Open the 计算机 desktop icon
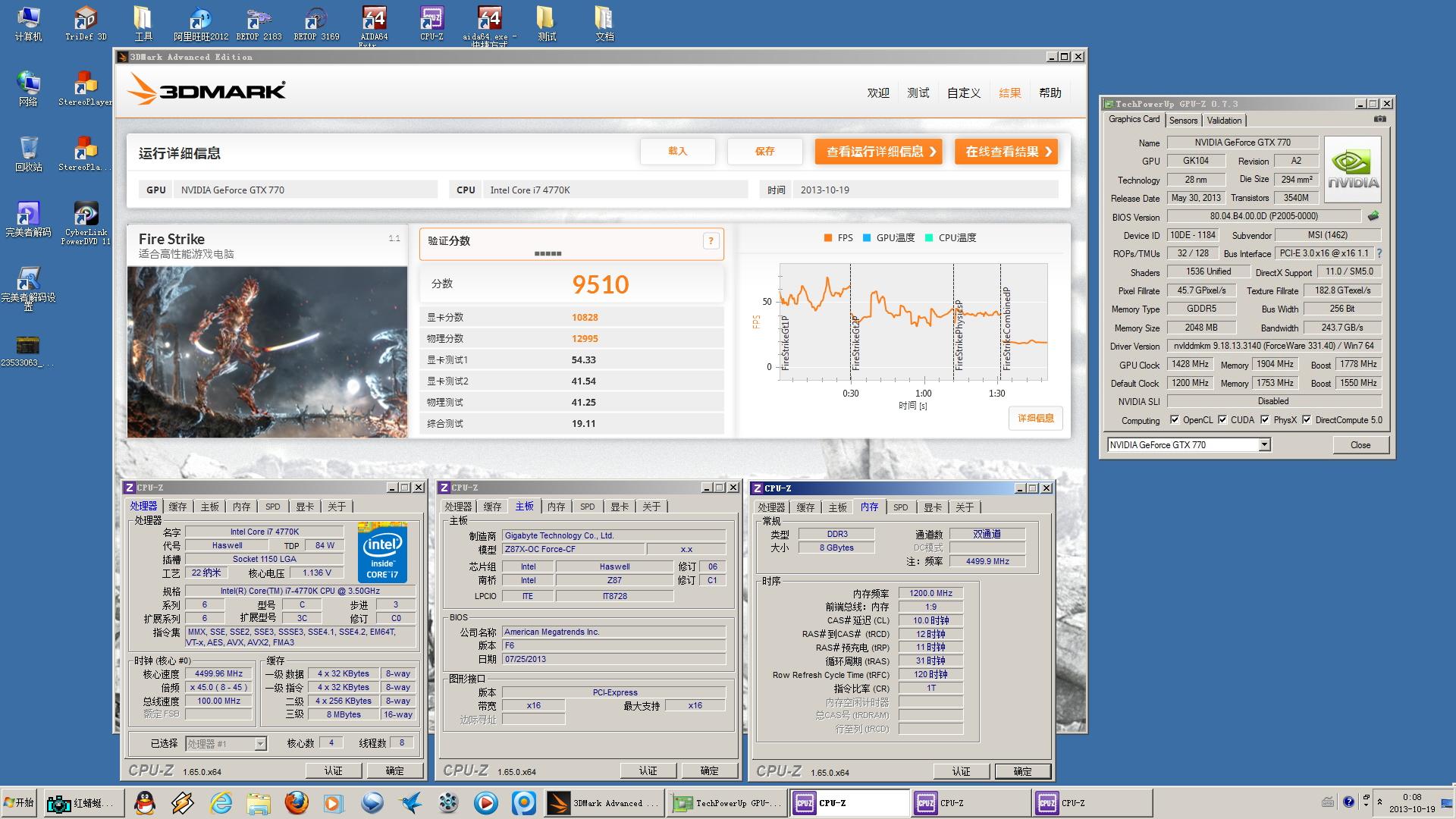Viewport: 1456px width, 819px height. point(28,23)
